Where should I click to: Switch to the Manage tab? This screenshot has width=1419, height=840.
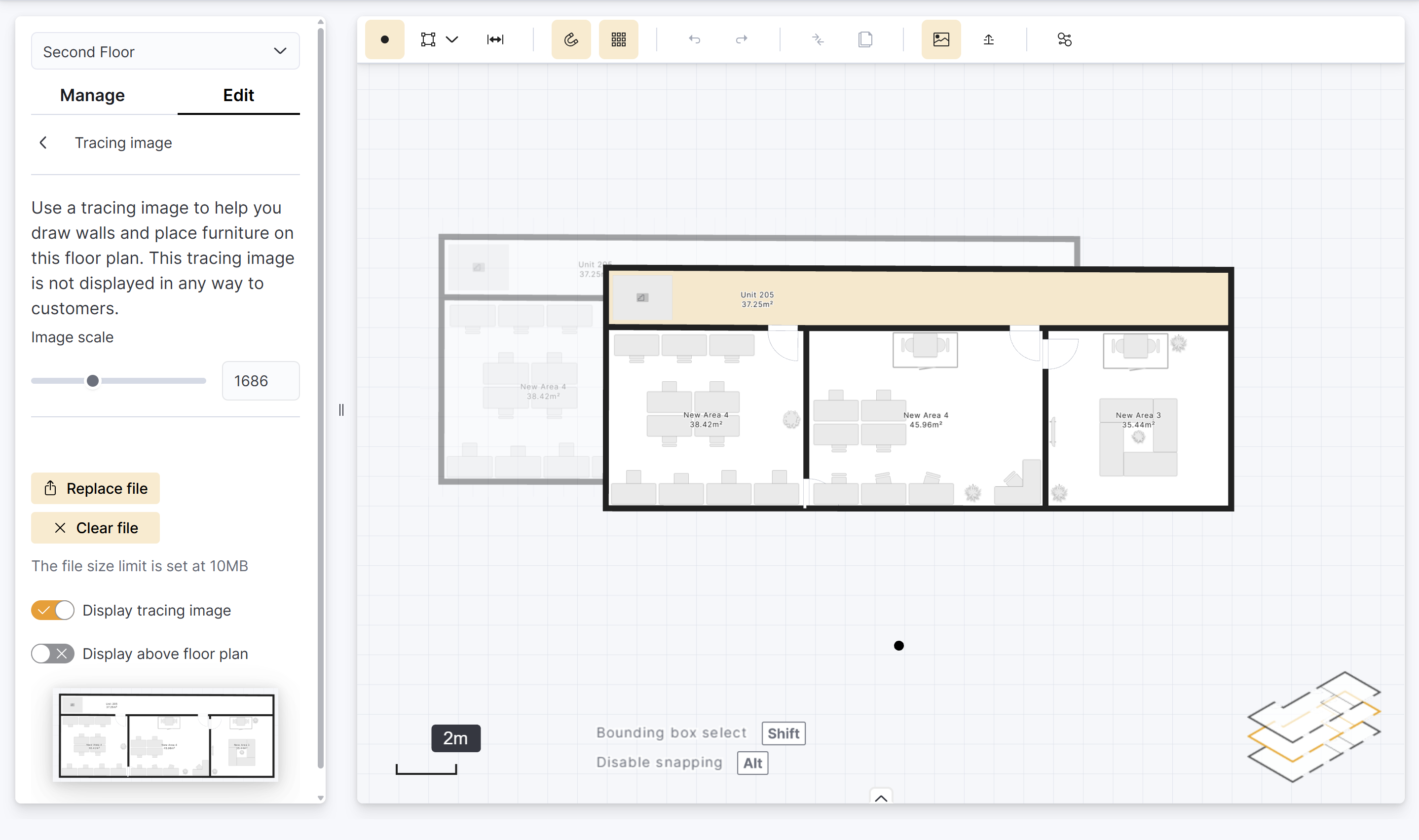[92, 95]
